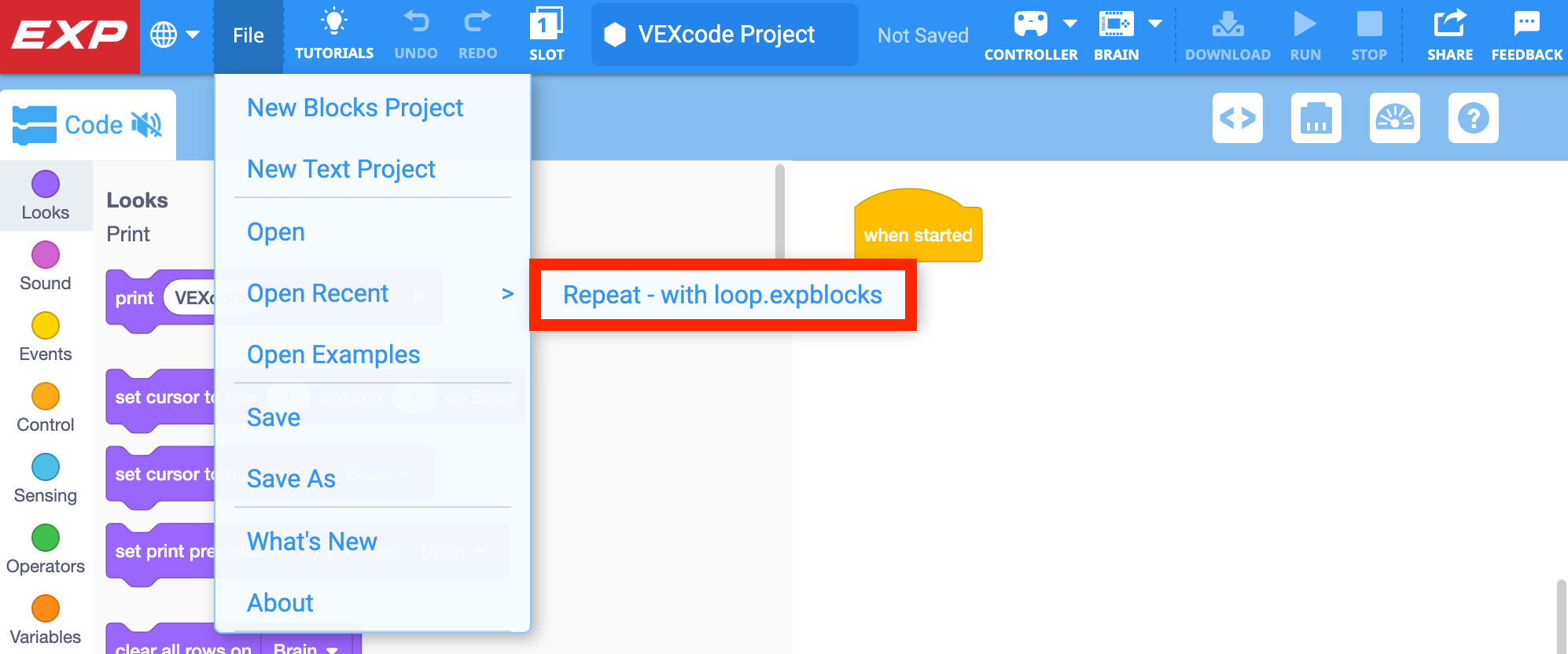Viewport: 1568px width, 654px height.
Task: Toggle the sound mute icon beside Code
Action: (x=147, y=124)
